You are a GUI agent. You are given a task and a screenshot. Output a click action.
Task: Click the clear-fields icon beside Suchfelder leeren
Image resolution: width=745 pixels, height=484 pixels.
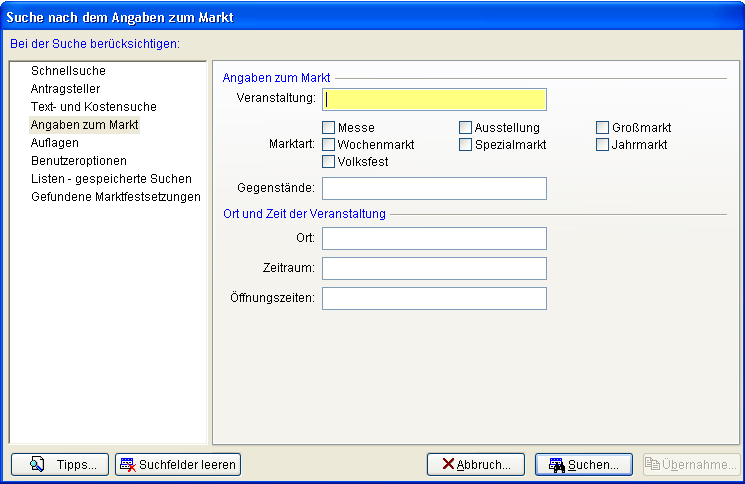(127, 464)
